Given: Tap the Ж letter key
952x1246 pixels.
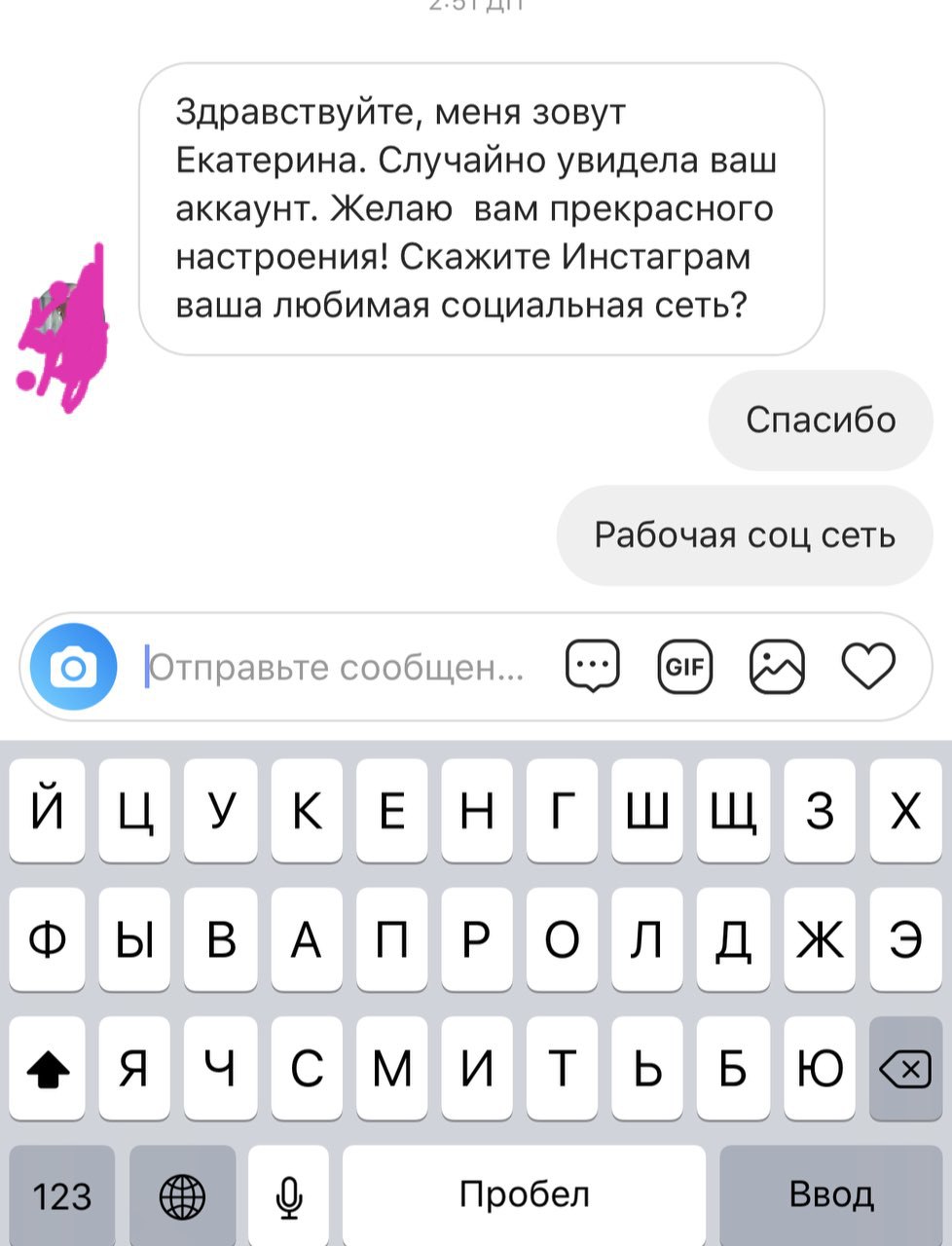Looking at the screenshot, I should [x=819, y=939].
